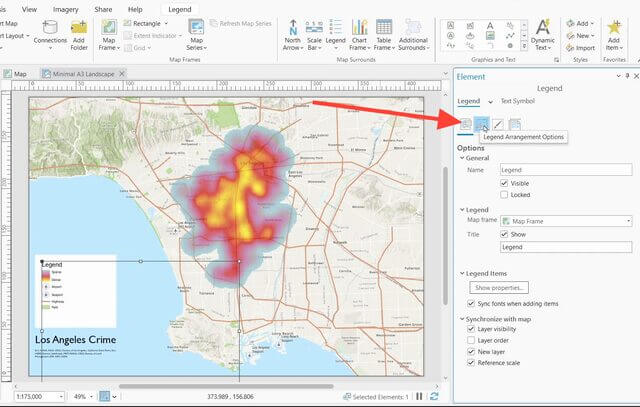Select the straight text 'A' tool in graphics gallery

tap(490, 25)
